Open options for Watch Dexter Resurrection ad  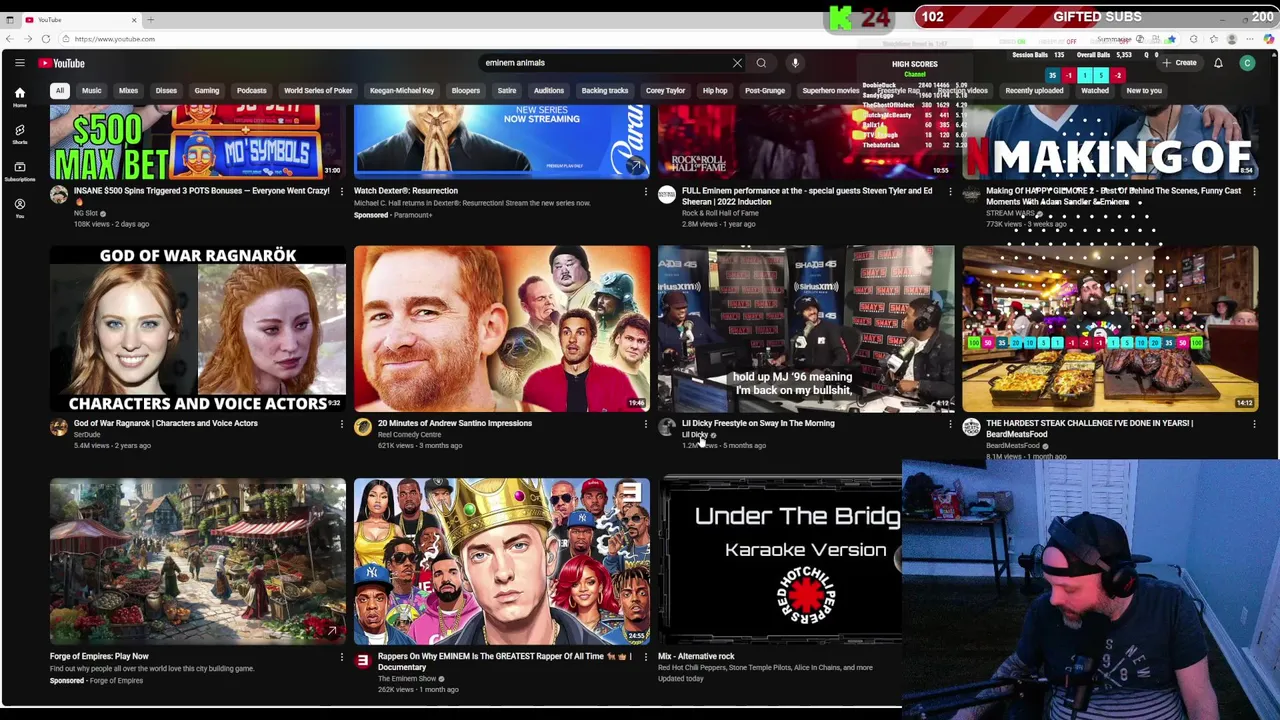[x=645, y=191]
